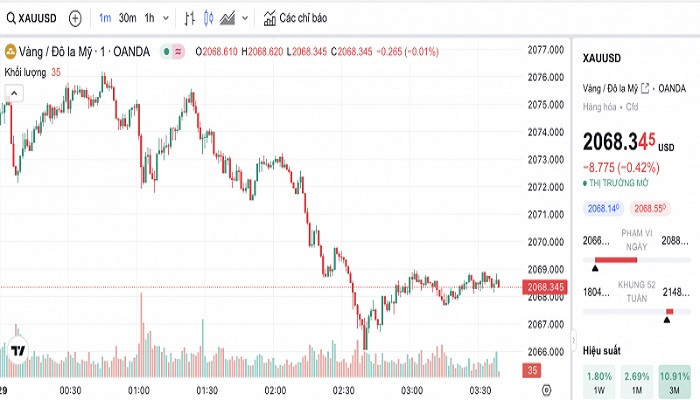The image size is (700, 400).
Task: Choose the 1h timeframe
Action: pyautogui.click(x=149, y=18)
